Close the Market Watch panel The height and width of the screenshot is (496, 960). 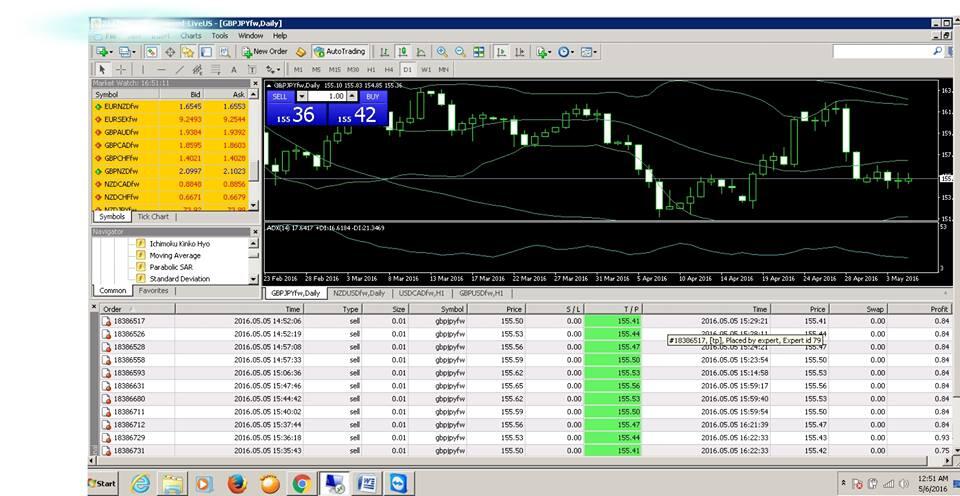pyautogui.click(x=255, y=83)
